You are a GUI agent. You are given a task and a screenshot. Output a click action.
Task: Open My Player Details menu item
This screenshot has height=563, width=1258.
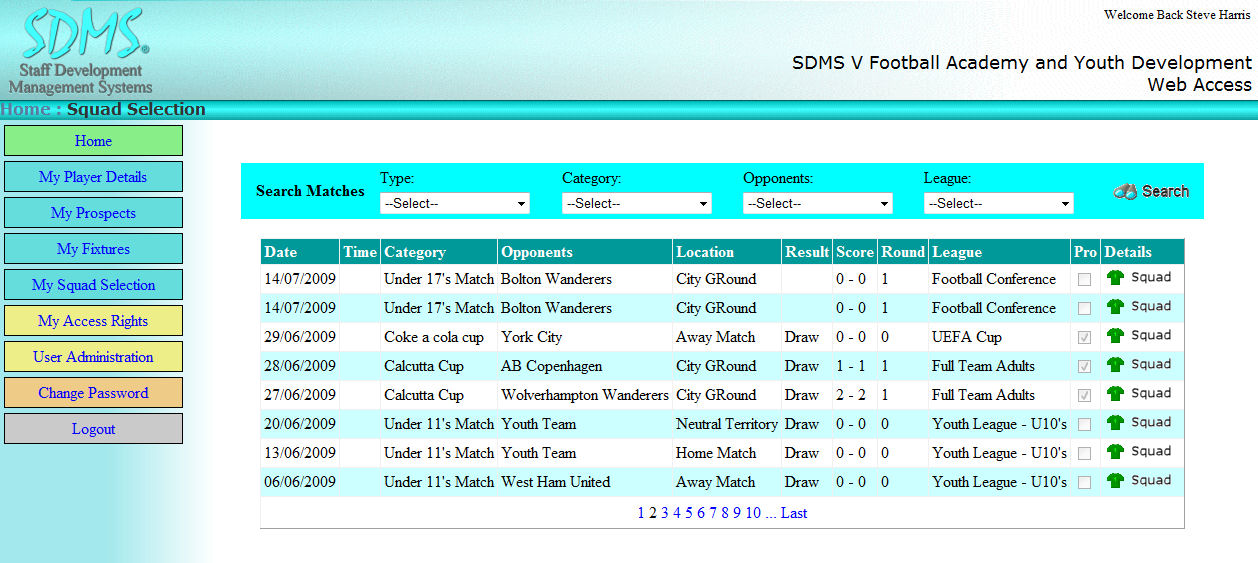93,177
